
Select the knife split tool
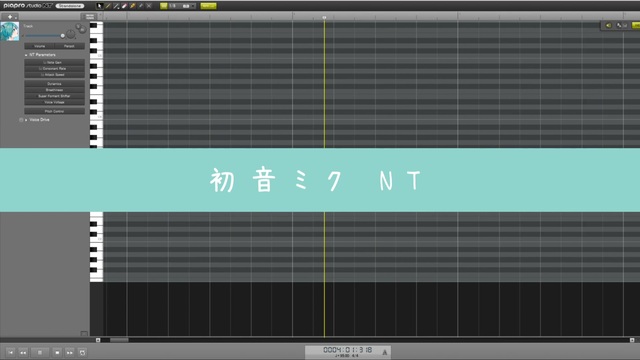coord(141,6)
